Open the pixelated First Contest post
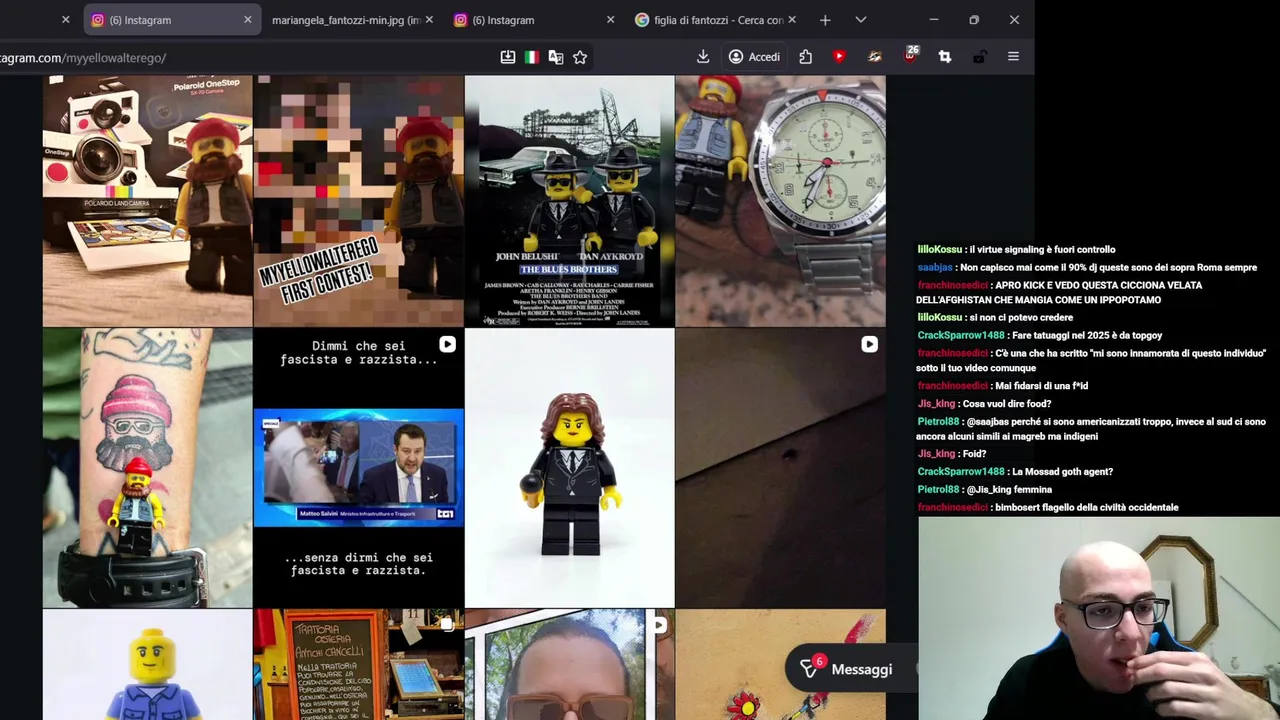 pyautogui.click(x=358, y=201)
